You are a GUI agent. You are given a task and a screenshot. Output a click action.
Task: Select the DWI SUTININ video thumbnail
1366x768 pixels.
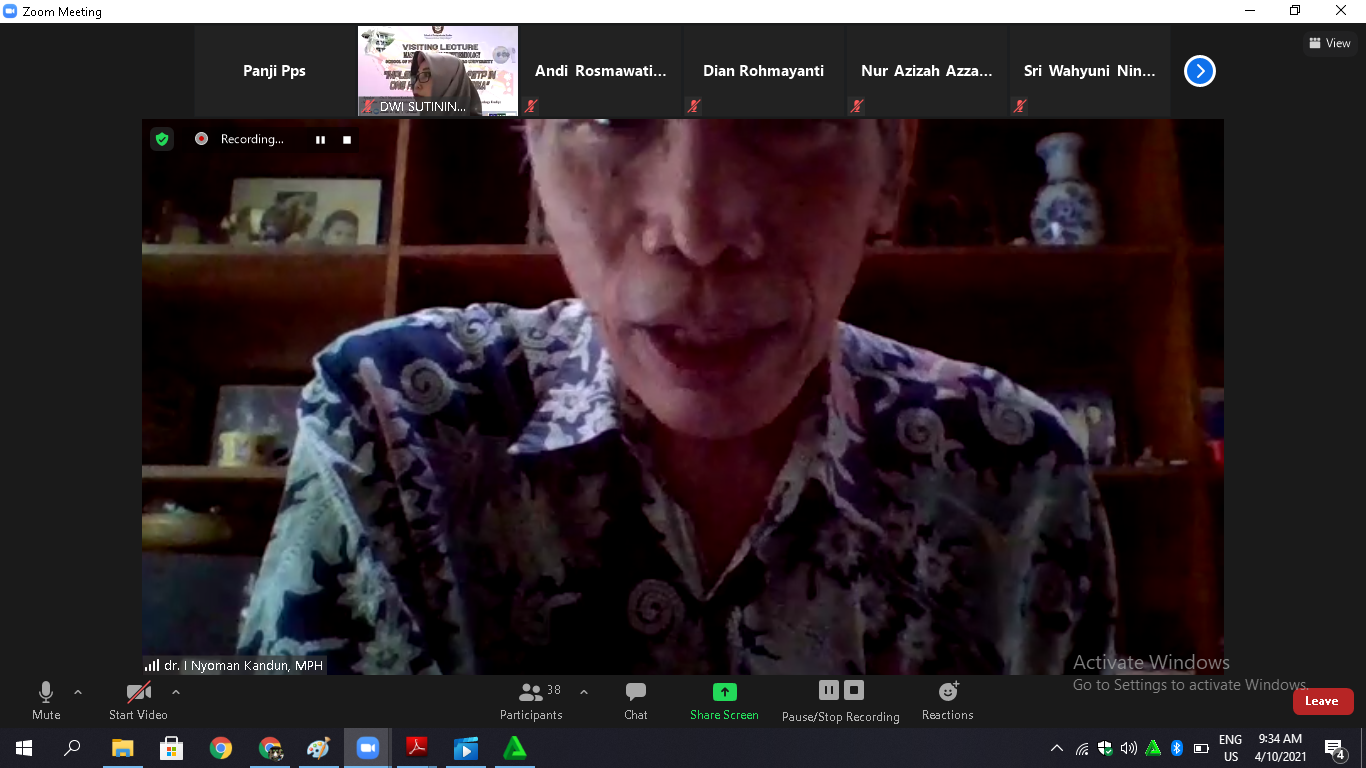tap(438, 71)
